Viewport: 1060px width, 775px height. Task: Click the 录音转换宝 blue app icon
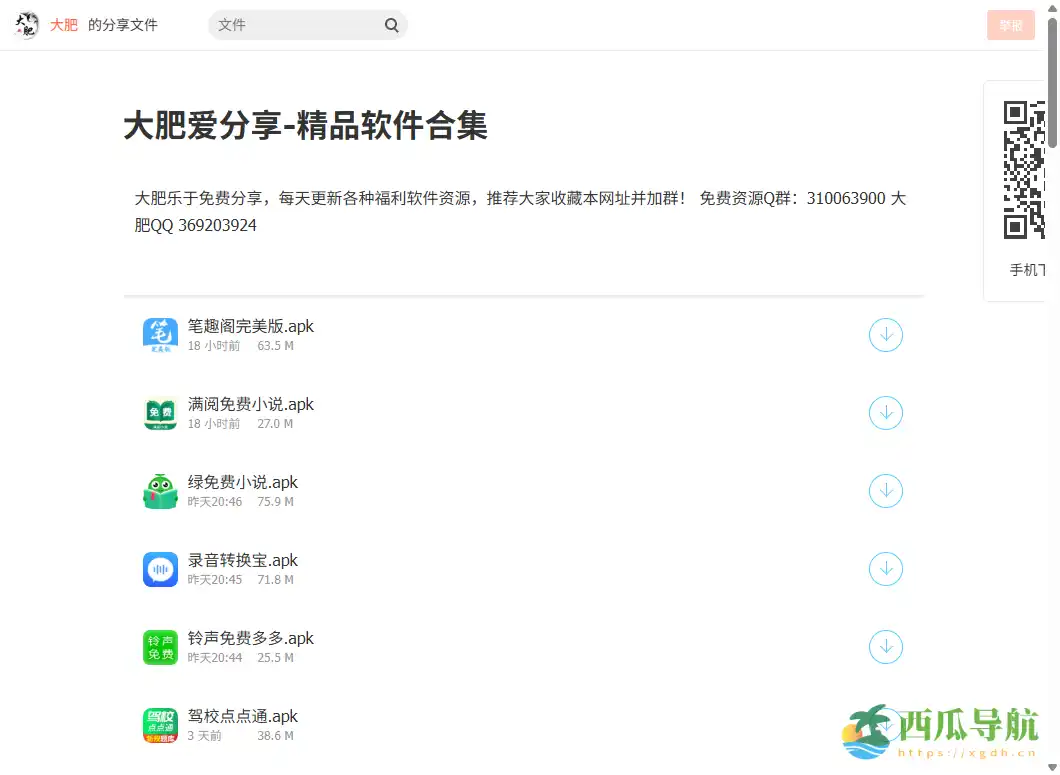[x=160, y=569]
